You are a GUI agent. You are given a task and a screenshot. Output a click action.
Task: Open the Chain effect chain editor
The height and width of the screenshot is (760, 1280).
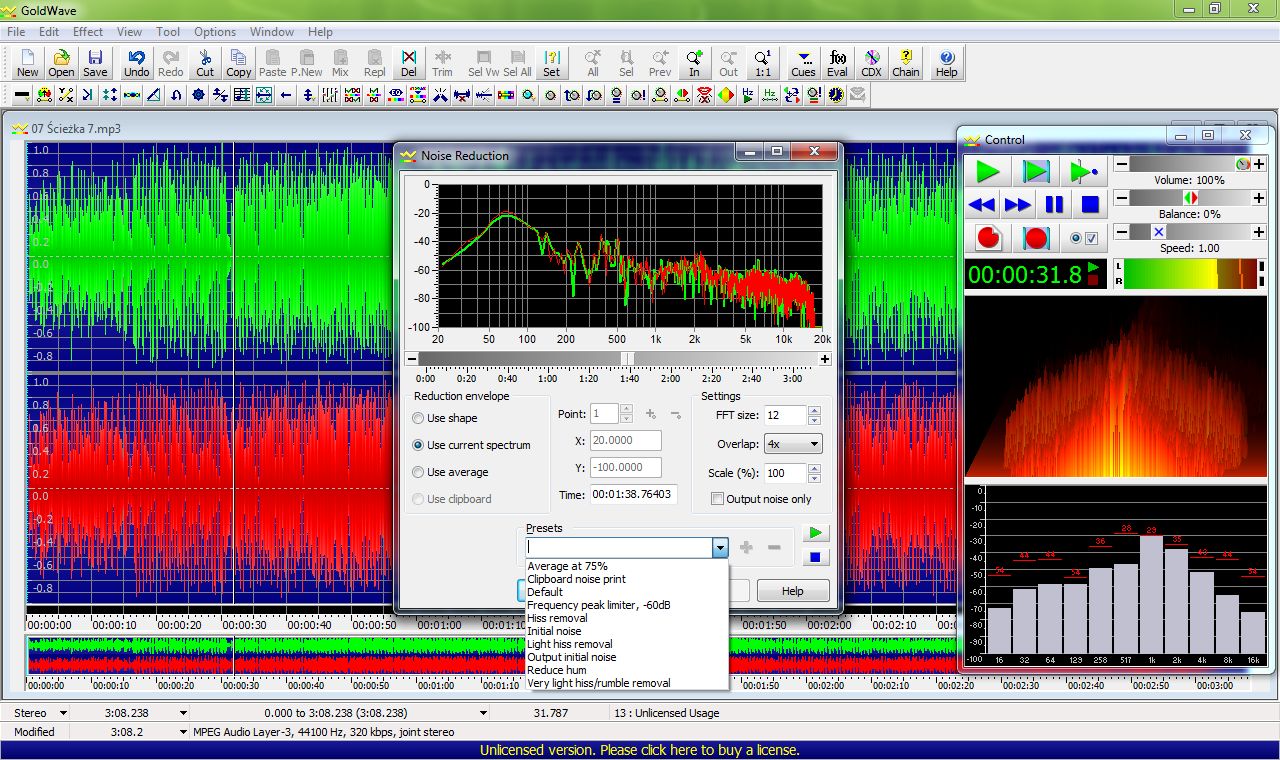(906, 63)
